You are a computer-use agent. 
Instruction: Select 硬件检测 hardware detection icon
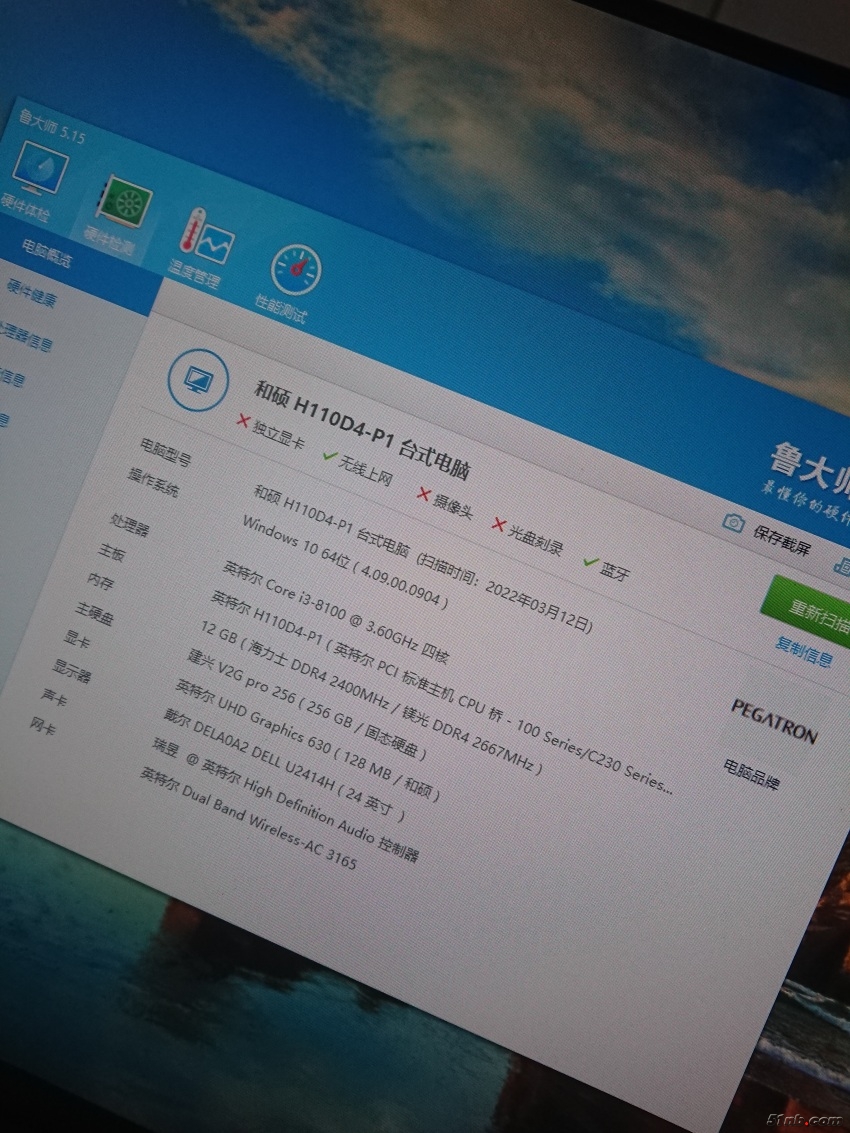pyautogui.click(x=121, y=215)
